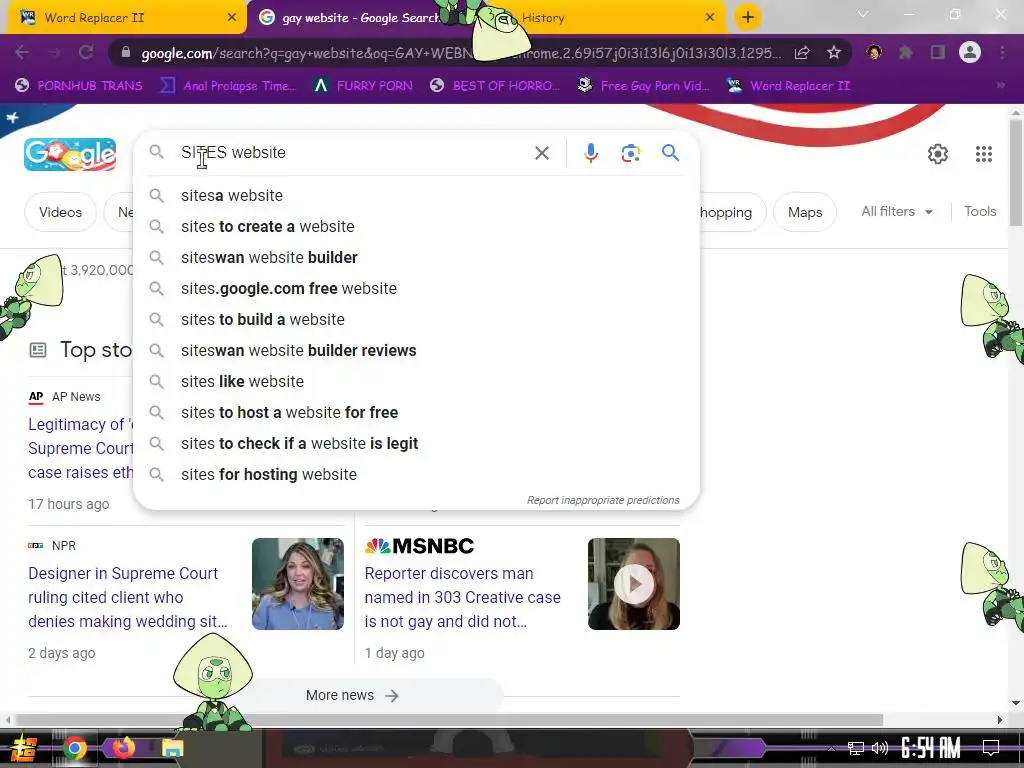Open Google Lens image search icon

(x=630, y=153)
